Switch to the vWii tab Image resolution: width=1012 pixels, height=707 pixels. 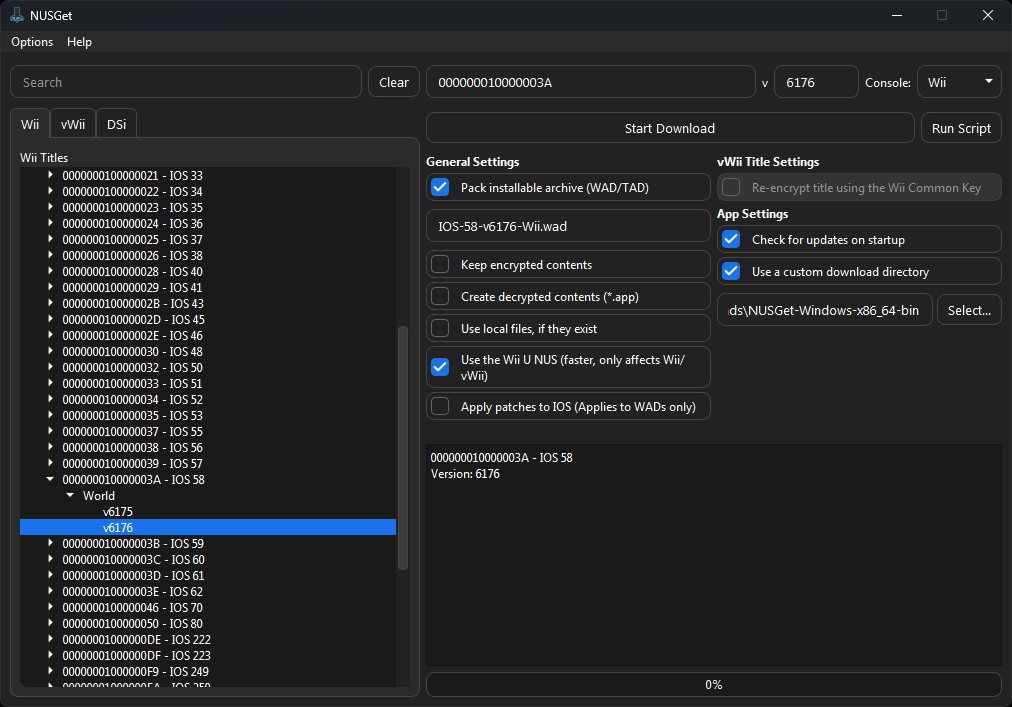pos(73,124)
